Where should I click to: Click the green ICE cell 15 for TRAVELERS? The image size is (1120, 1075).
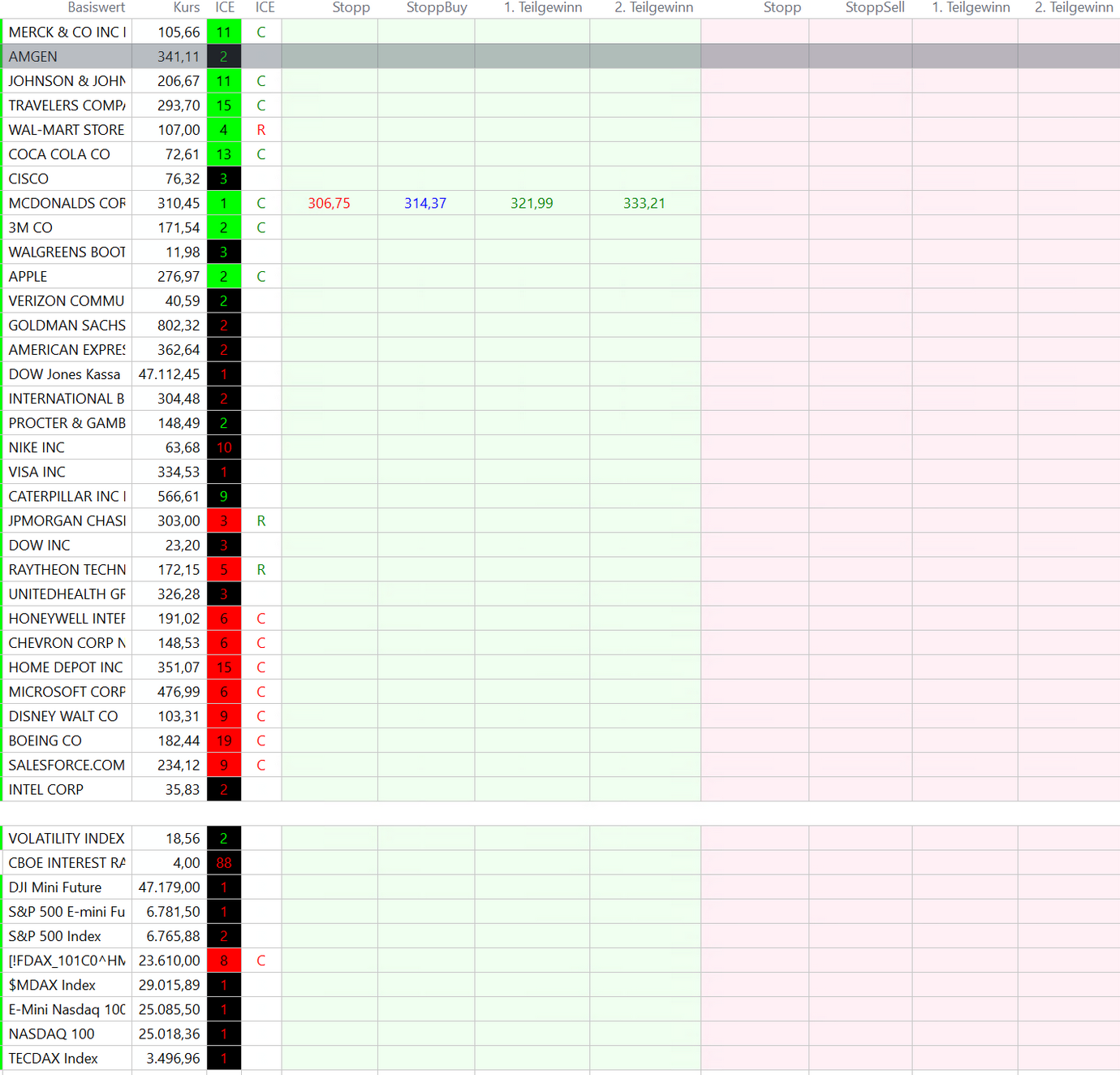[x=224, y=106]
